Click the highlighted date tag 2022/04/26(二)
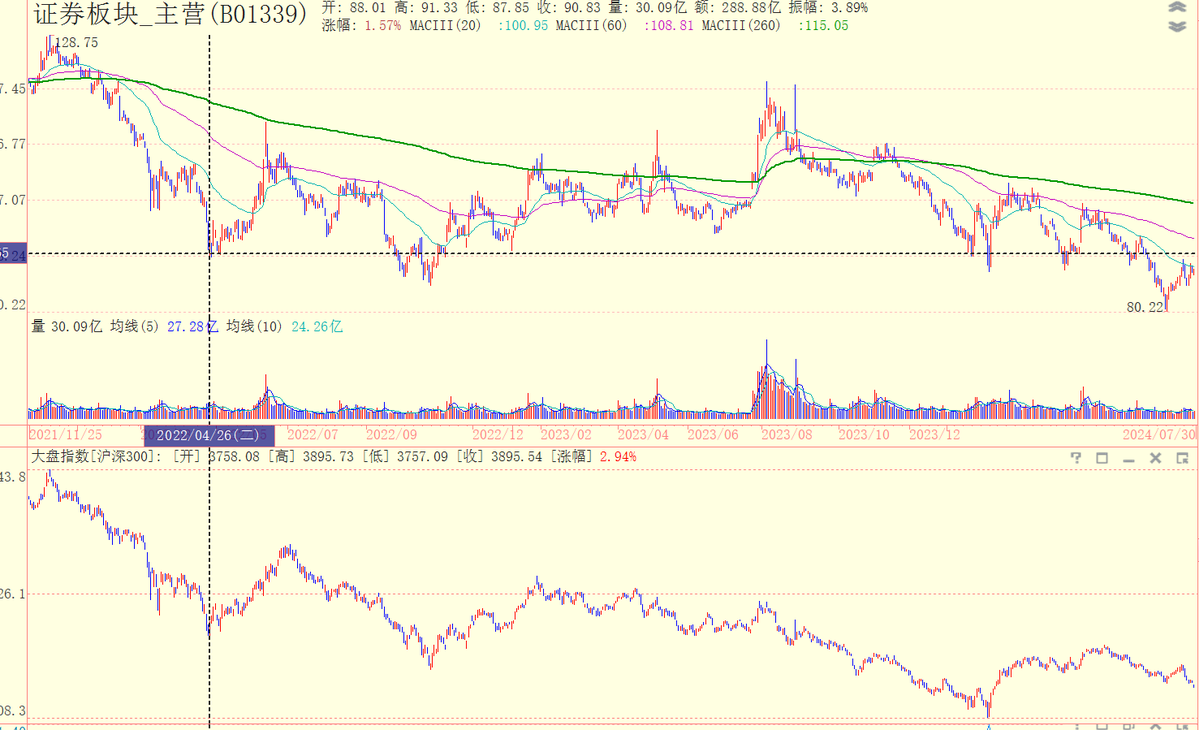Image resolution: width=1199 pixels, height=730 pixels. (208, 436)
